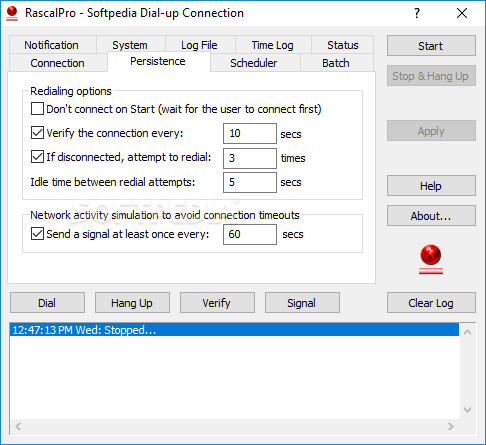Image resolution: width=486 pixels, height=445 pixels.
Task: Select the log entry '12:47:13 PM Wed: Stopped...'
Action: [234, 330]
